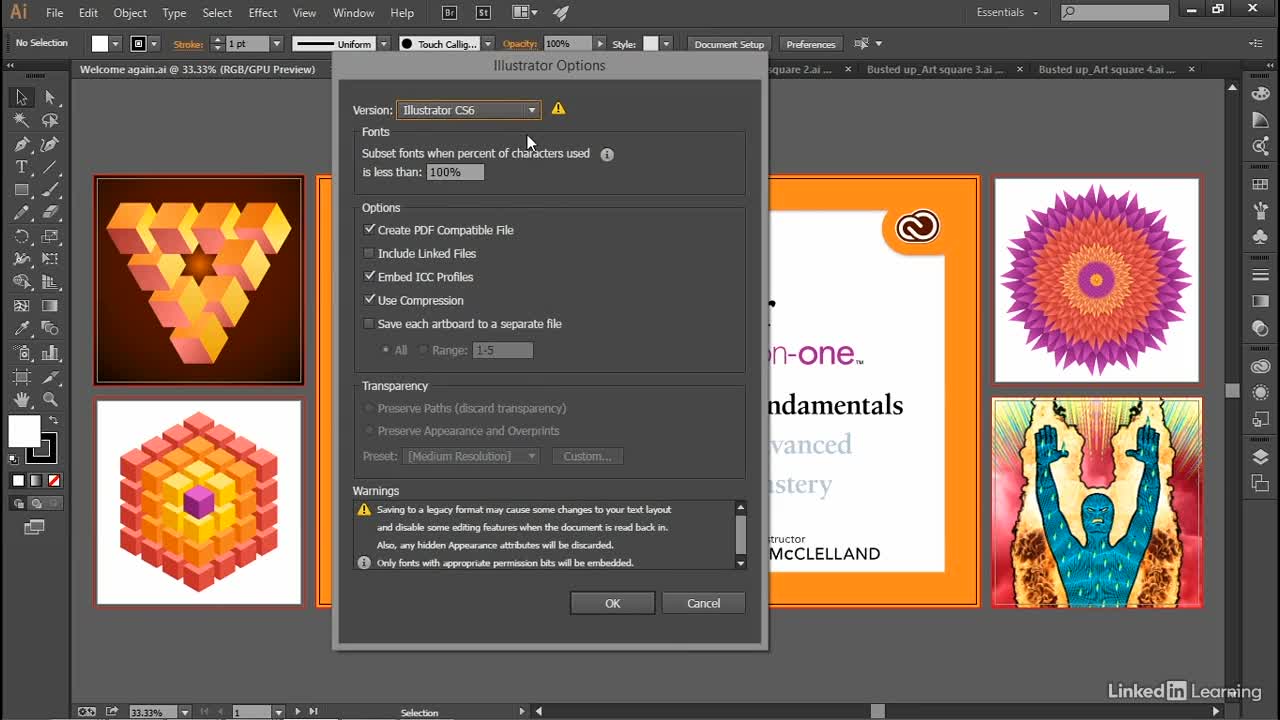Click the Opacity label link

pyautogui.click(x=520, y=44)
